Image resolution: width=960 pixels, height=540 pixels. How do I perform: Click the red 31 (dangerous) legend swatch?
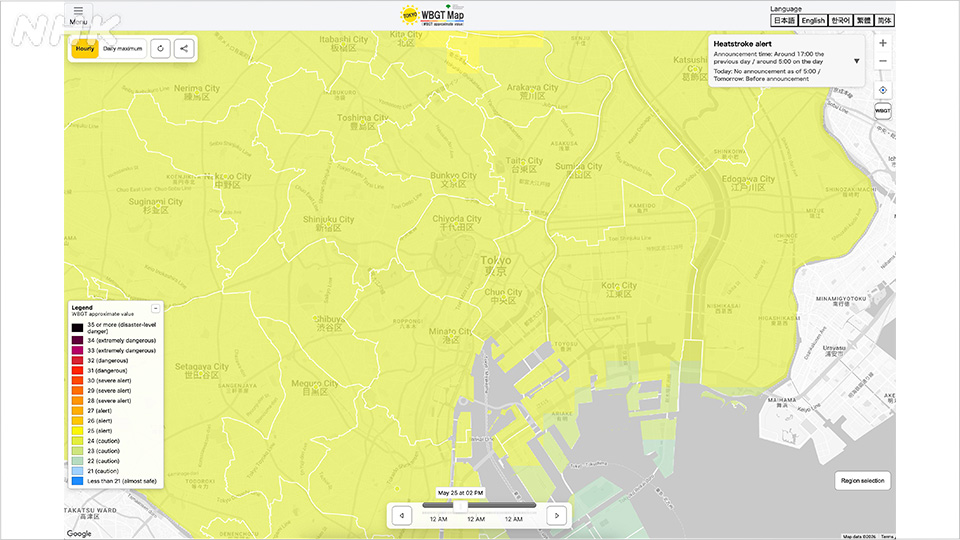tap(77, 370)
